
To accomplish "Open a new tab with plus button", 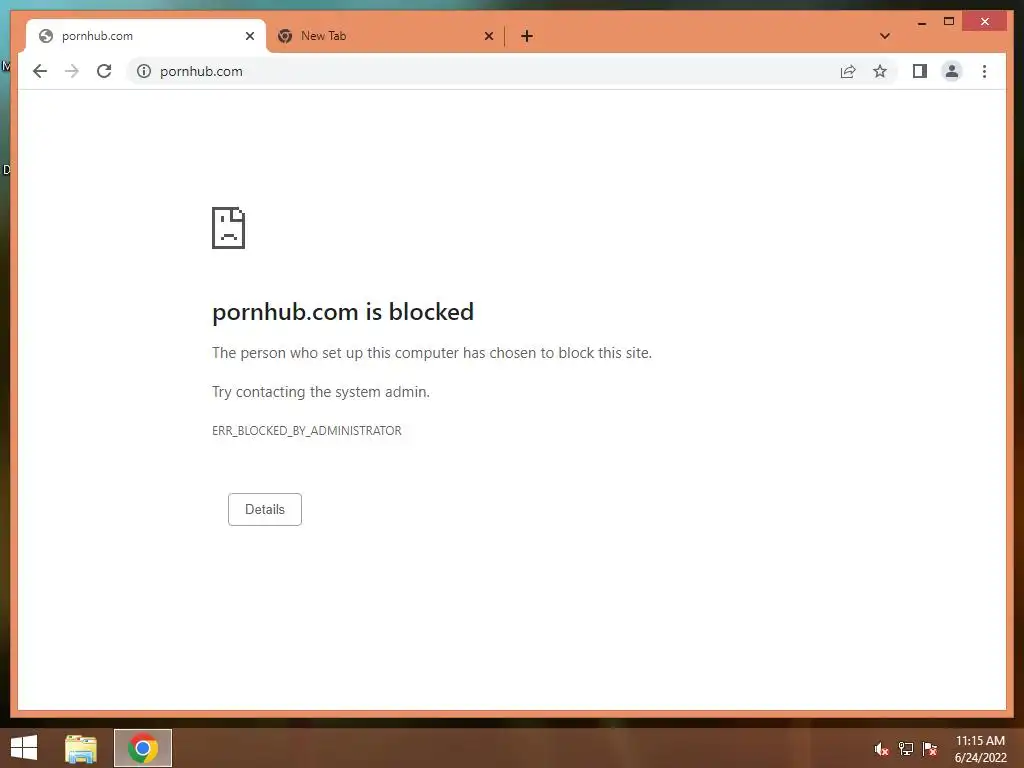I will [x=527, y=36].
